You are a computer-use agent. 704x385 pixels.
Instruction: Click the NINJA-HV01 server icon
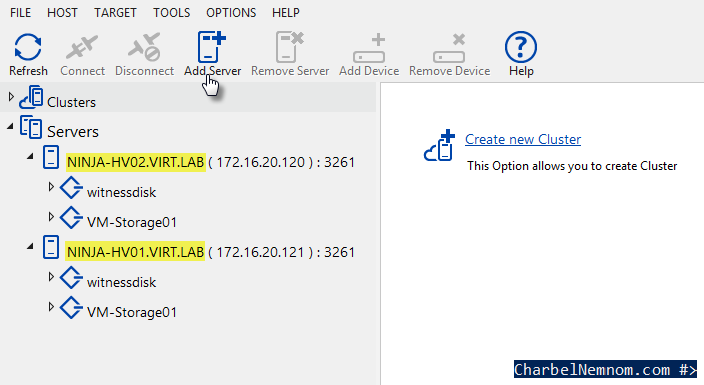pos(51,247)
